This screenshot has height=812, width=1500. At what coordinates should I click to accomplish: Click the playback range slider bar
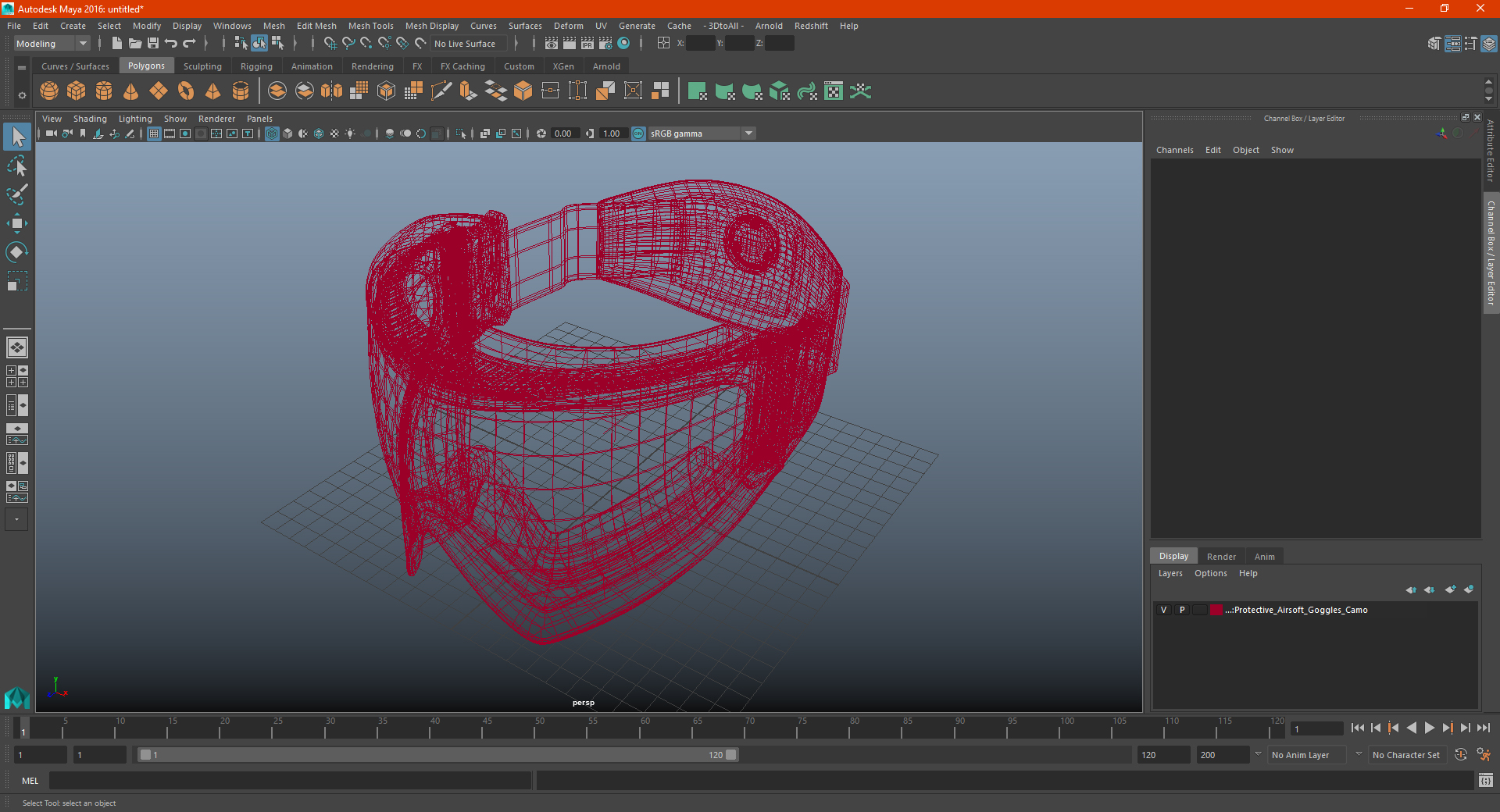pyautogui.click(x=437, y=755)
